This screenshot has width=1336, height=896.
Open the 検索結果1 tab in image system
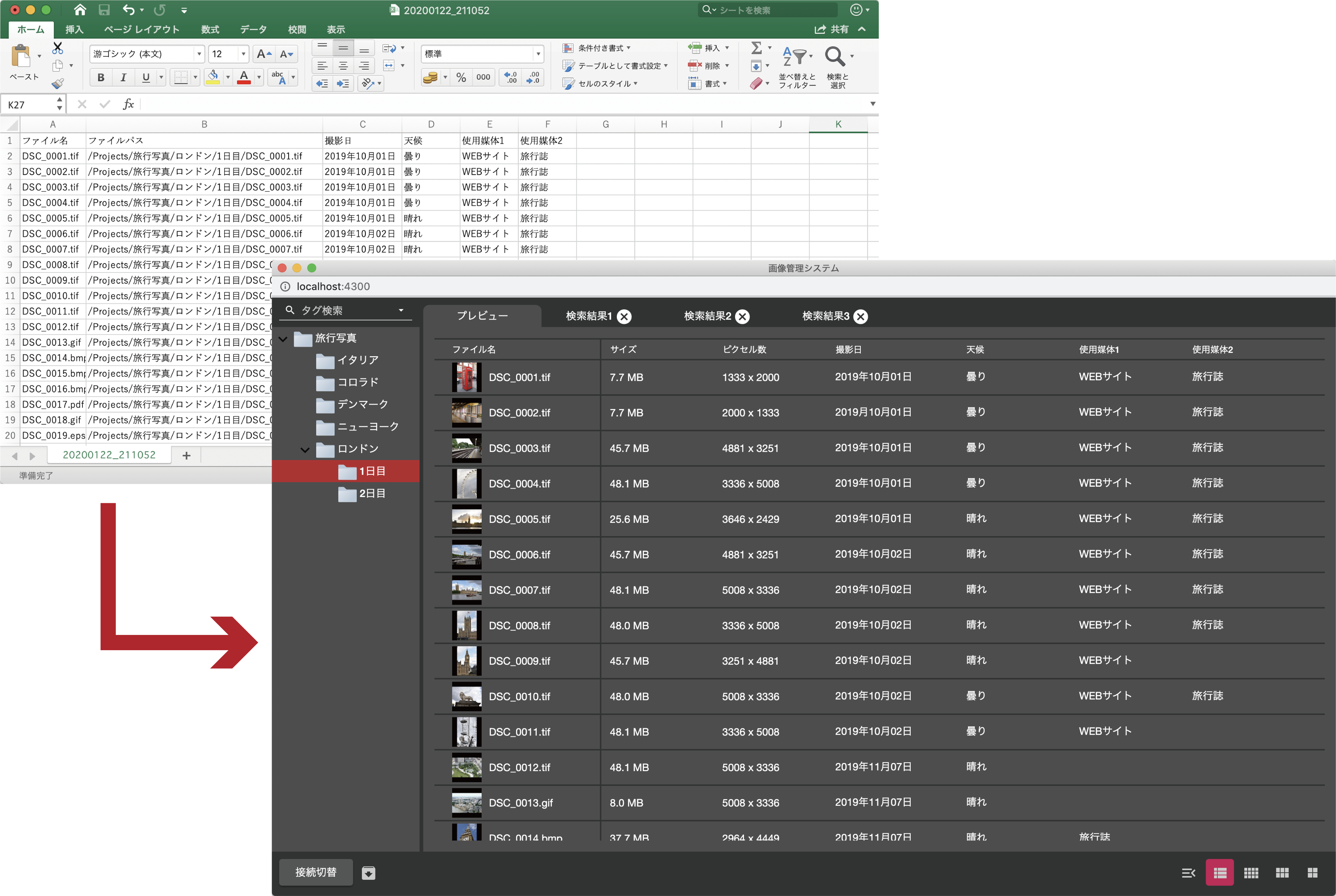589,316
